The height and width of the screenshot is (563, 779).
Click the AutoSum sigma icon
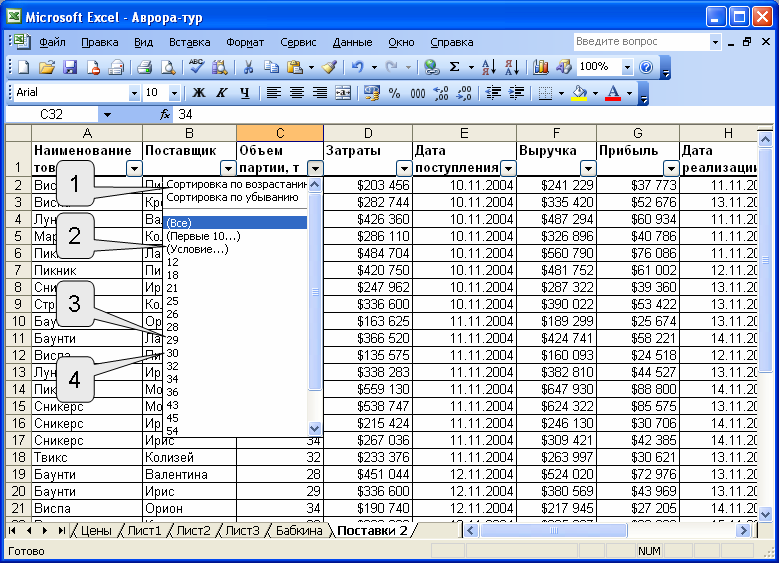point(454,67)
